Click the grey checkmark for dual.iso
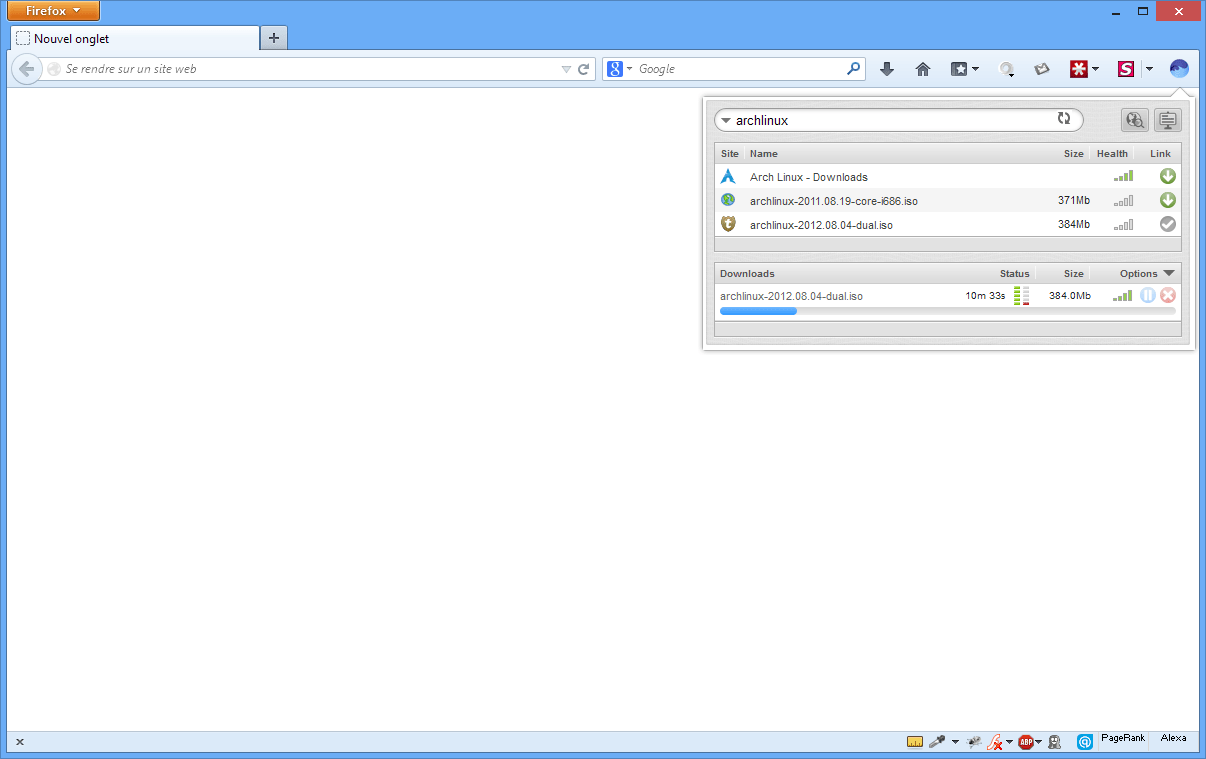1206x759 pixels. 1167,224
